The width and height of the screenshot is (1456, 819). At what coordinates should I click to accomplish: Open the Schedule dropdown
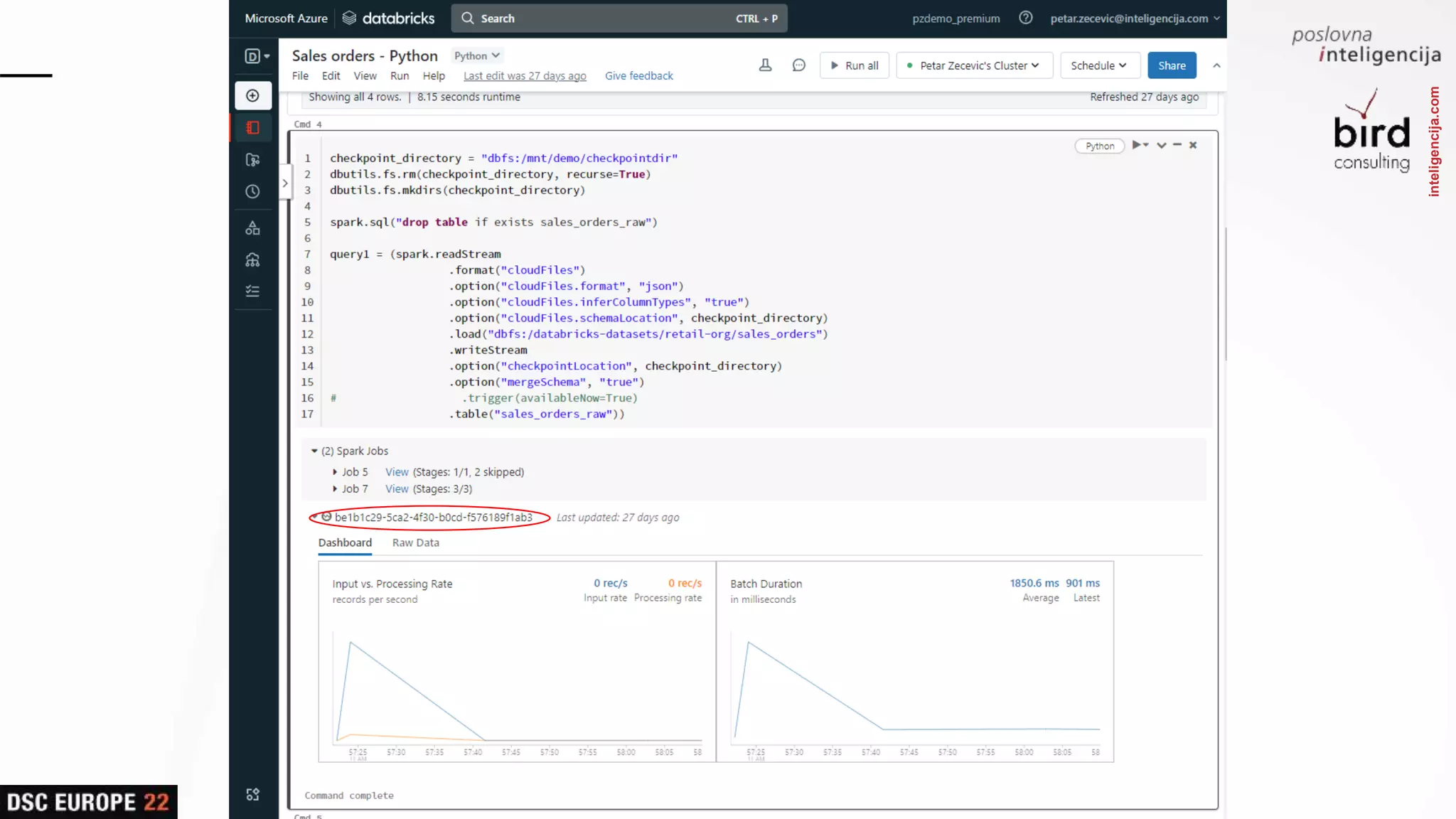click(1099, 65)
